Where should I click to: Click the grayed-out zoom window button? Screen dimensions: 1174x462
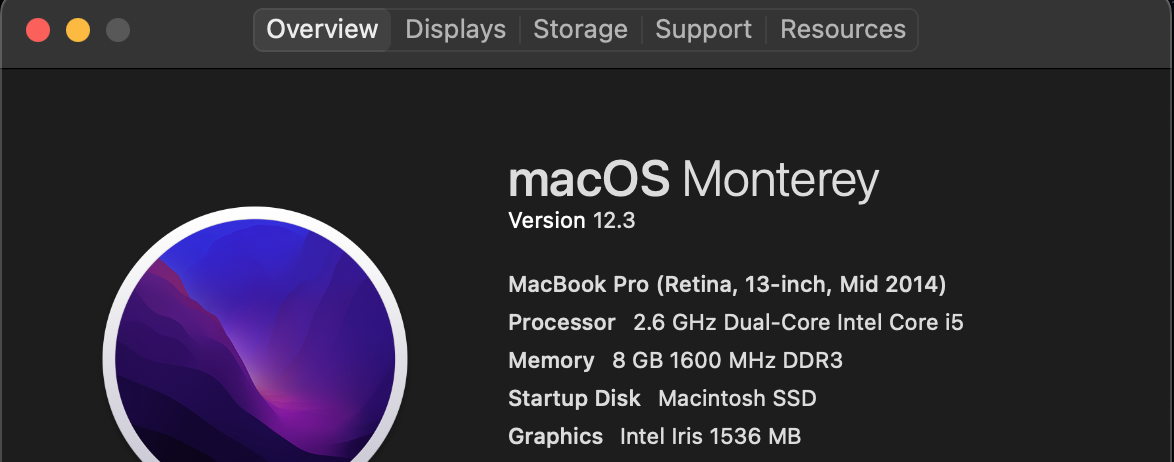[x=118, y=30]
